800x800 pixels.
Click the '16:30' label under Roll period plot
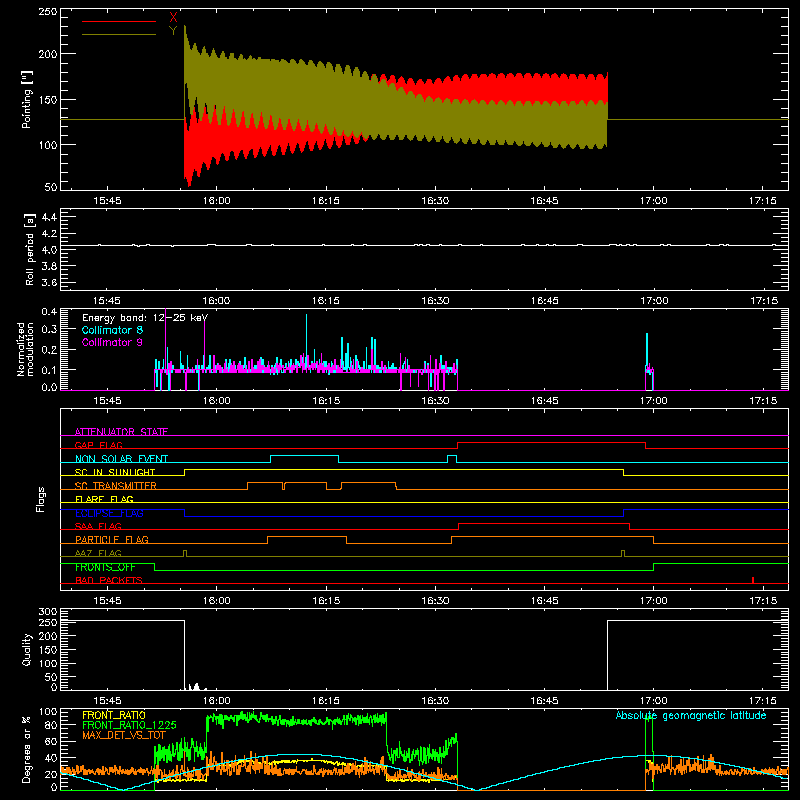point(435,301)
